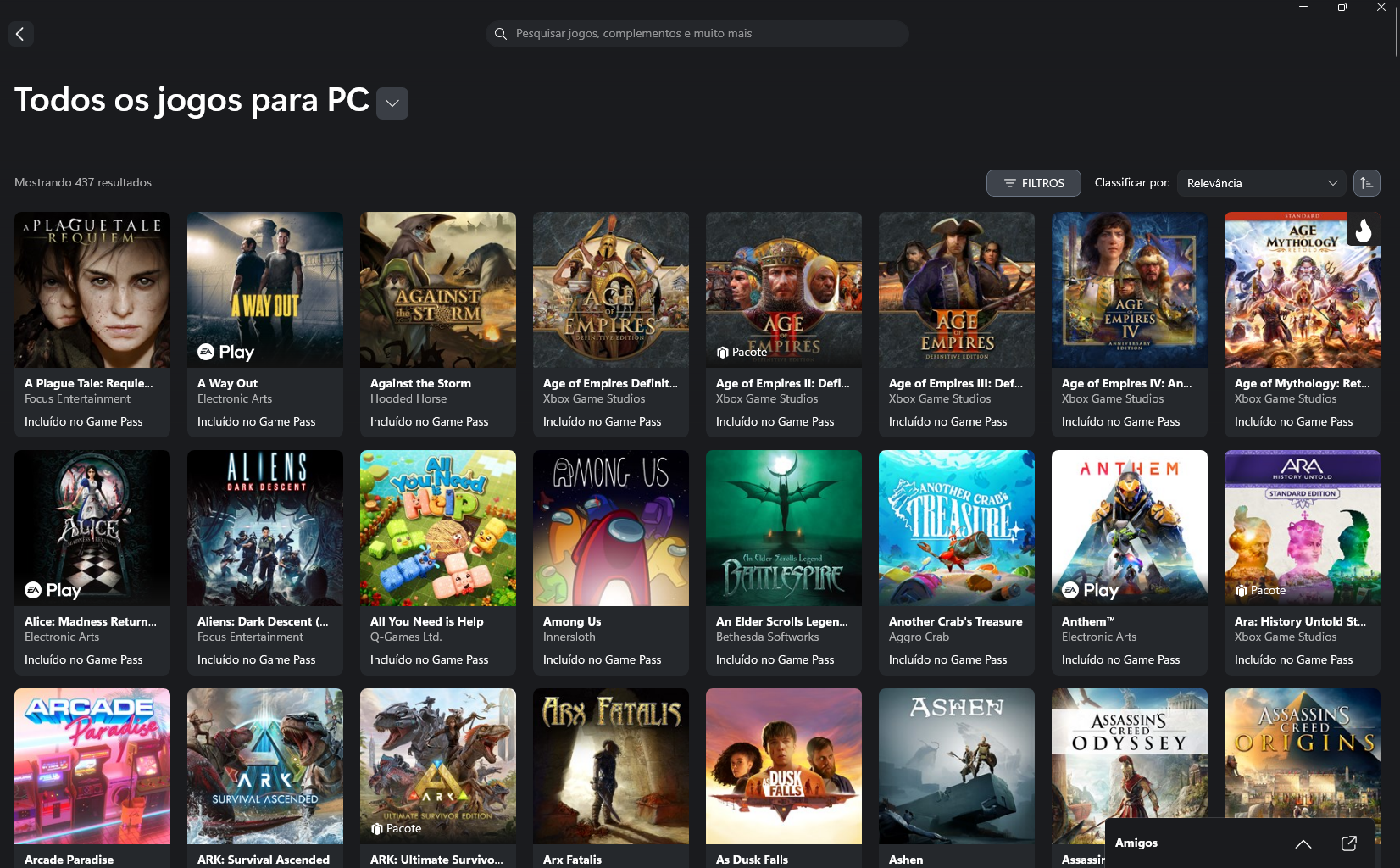The height and width of the screenshot is (868, 1400).
Task: Go back with the back arrow
Action: click(x=20, y=34)
